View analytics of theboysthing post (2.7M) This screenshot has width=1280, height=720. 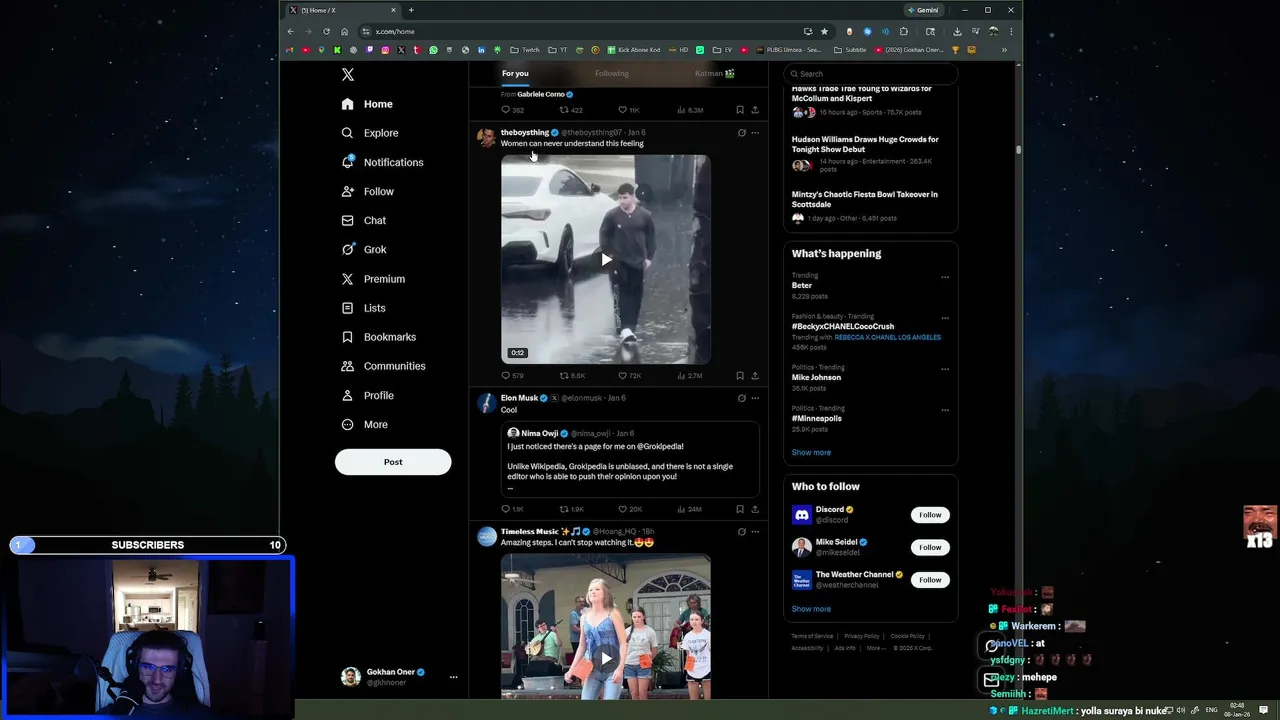tap(690, 376)
